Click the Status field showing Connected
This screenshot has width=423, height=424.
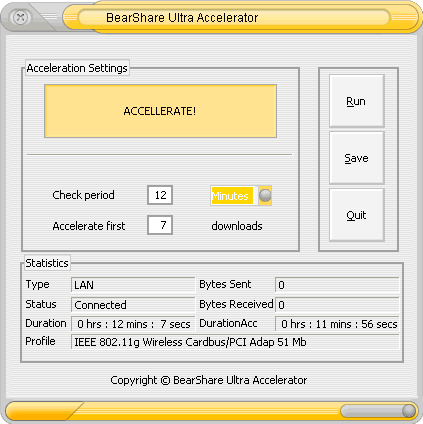coord(133,305)
